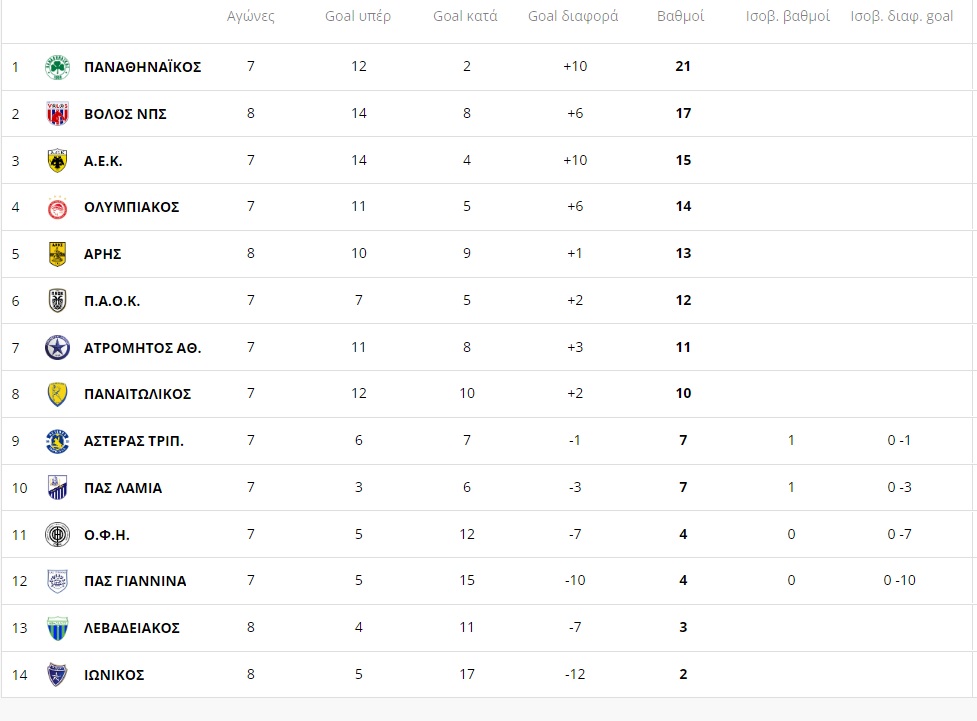Select the ΠΑΣ ΛΑΜΙΑ team name
The width and height of the screenshot is (977, 721).
point(123,488)
